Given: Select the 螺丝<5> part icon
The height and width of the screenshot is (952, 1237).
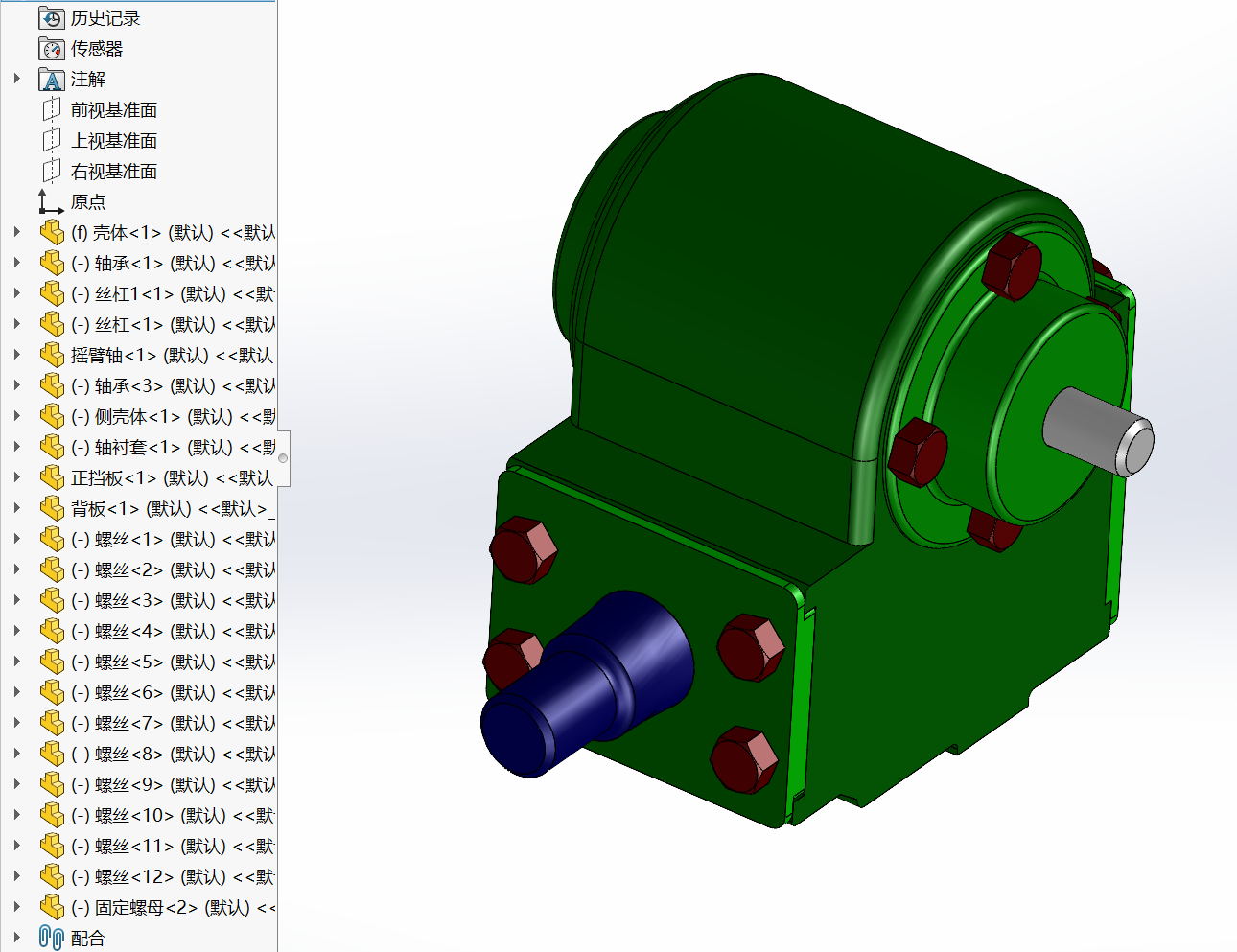Looking at the screenshot, I should click(52, 662).
